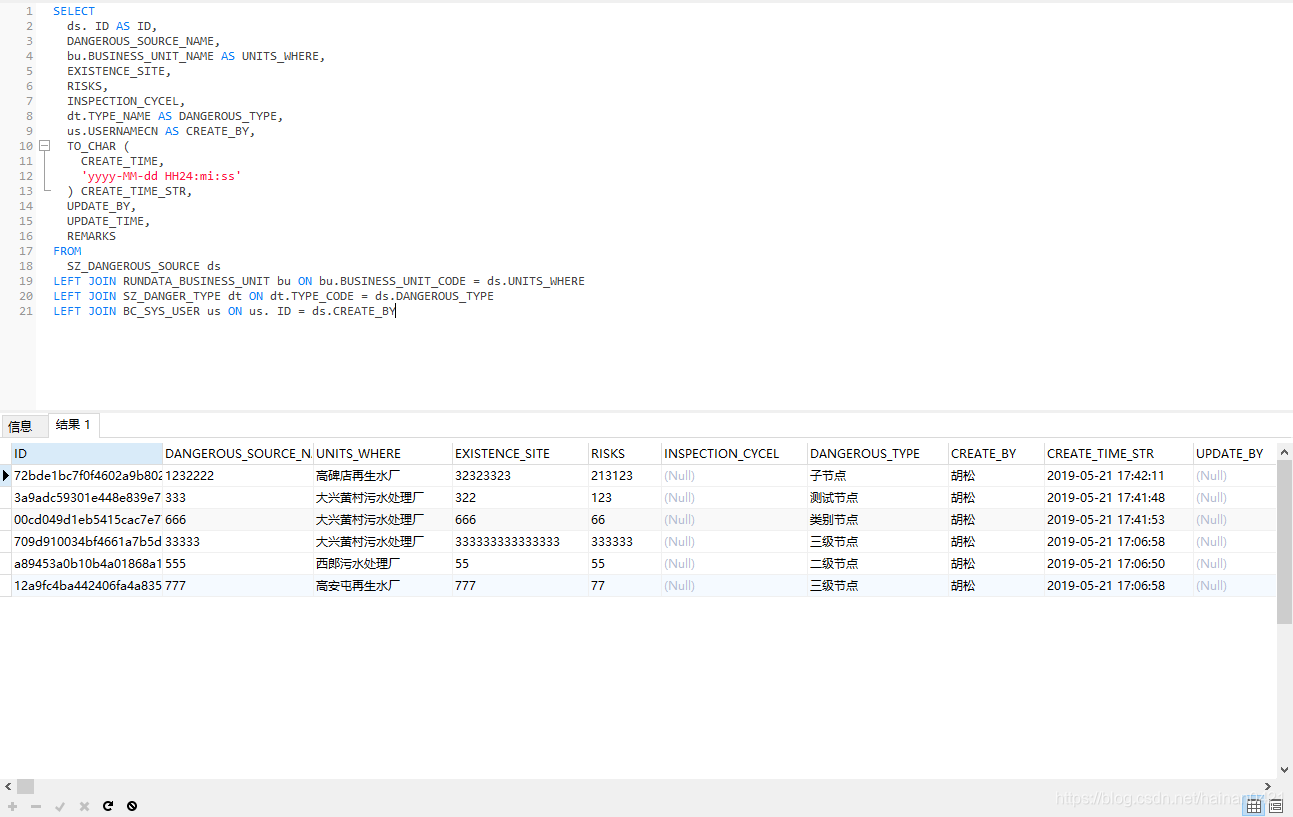Screen dimensions: 1293x817
Task: Select cell ID 12a9fc4ba442406fa4a835
Action: (87, 585)
